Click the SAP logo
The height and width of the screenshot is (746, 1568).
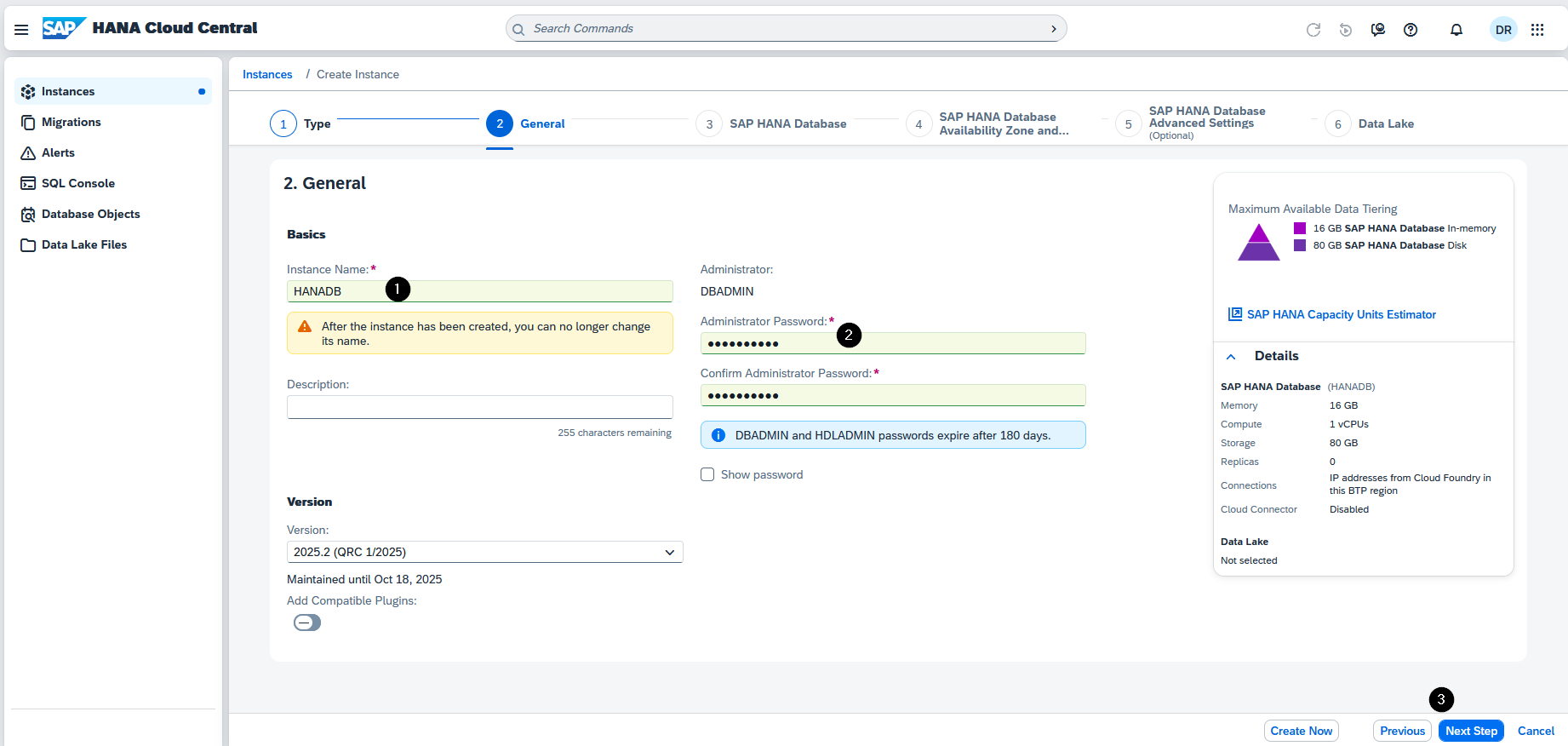click(x=64, y=28)
